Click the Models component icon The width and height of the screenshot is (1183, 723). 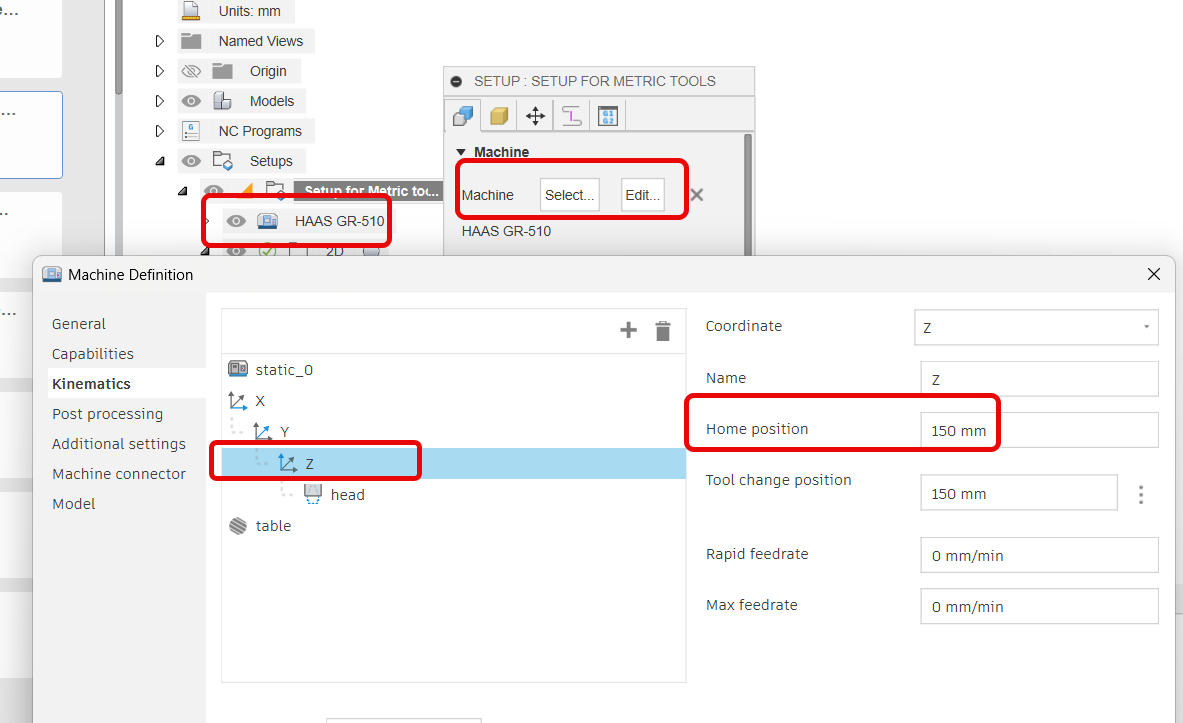222,101
